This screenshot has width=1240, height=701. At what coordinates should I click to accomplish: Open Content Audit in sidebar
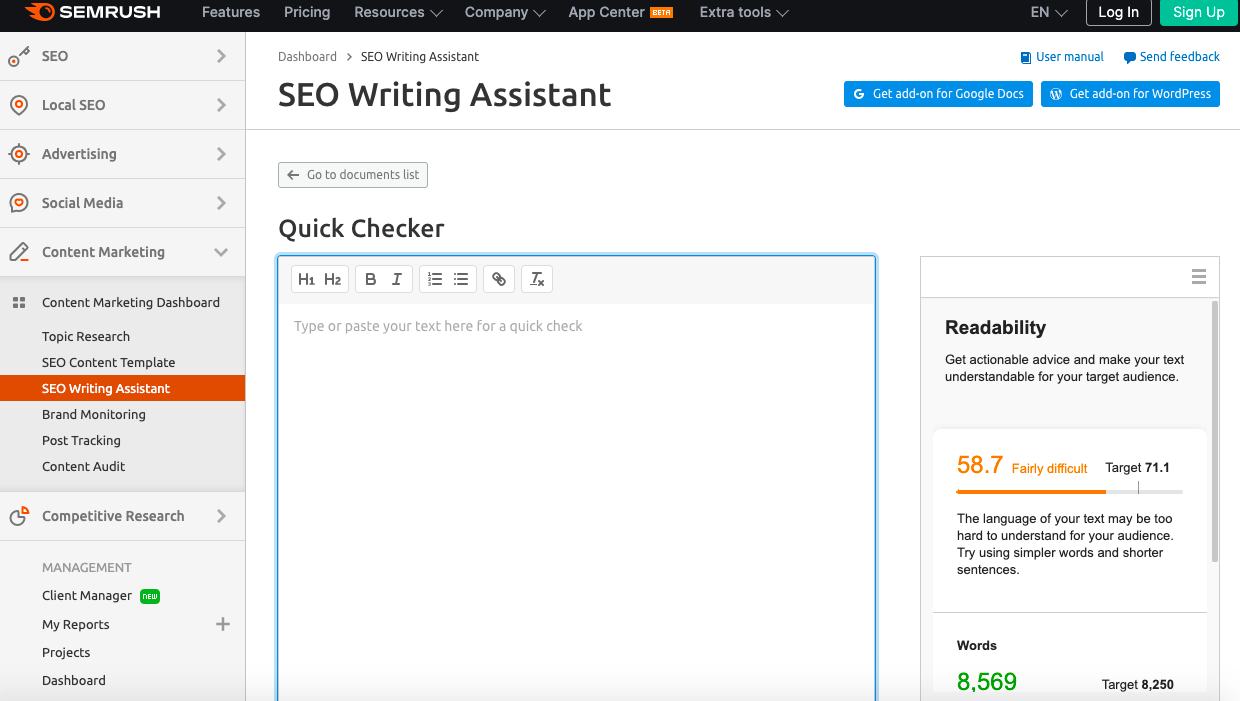(x=84, y=466)
